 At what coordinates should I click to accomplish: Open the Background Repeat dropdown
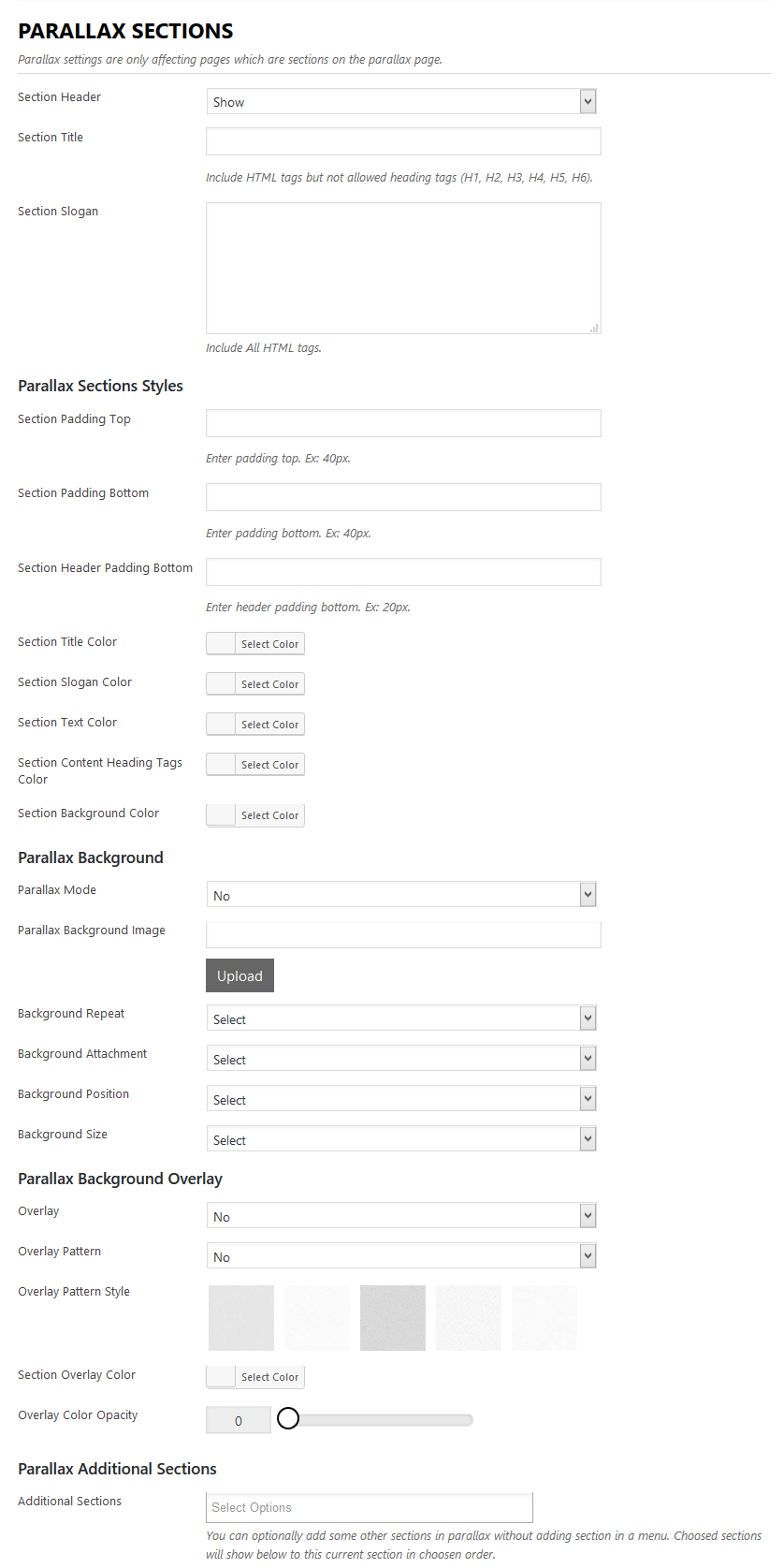(400, 1018)
